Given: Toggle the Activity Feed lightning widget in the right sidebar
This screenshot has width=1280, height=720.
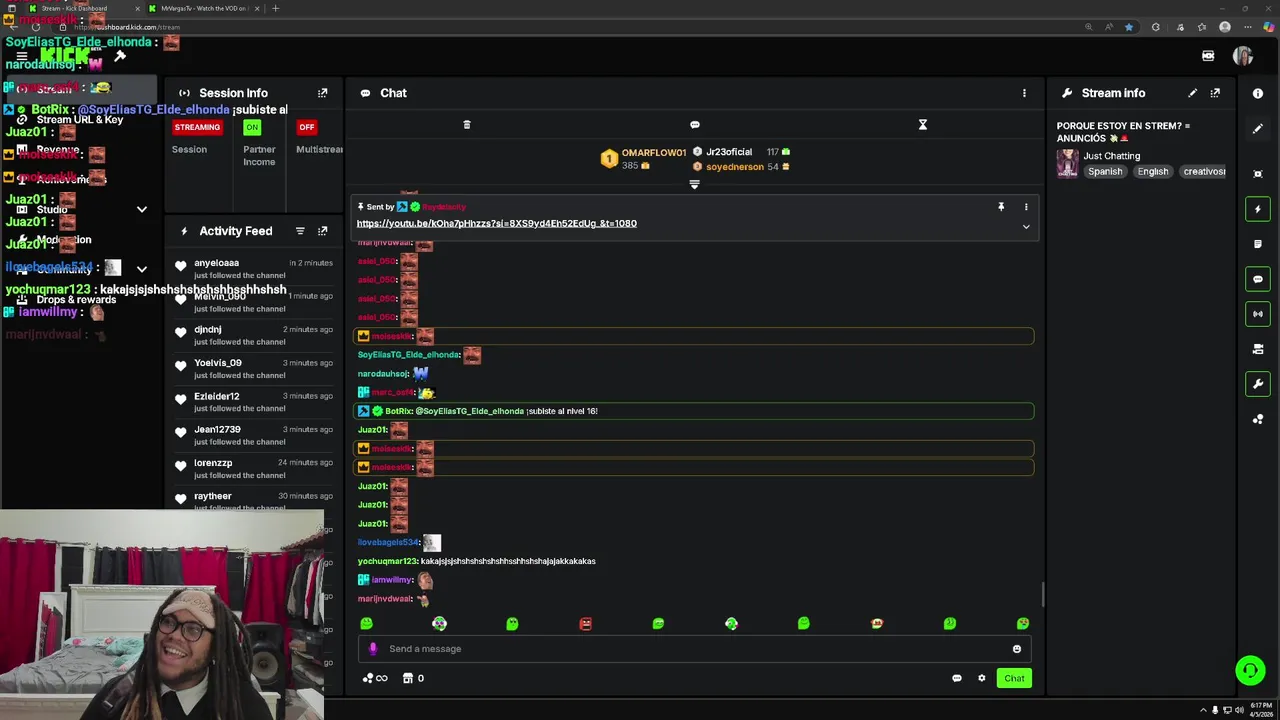Looking at the screenshot, I should [x=1258, y=209].
